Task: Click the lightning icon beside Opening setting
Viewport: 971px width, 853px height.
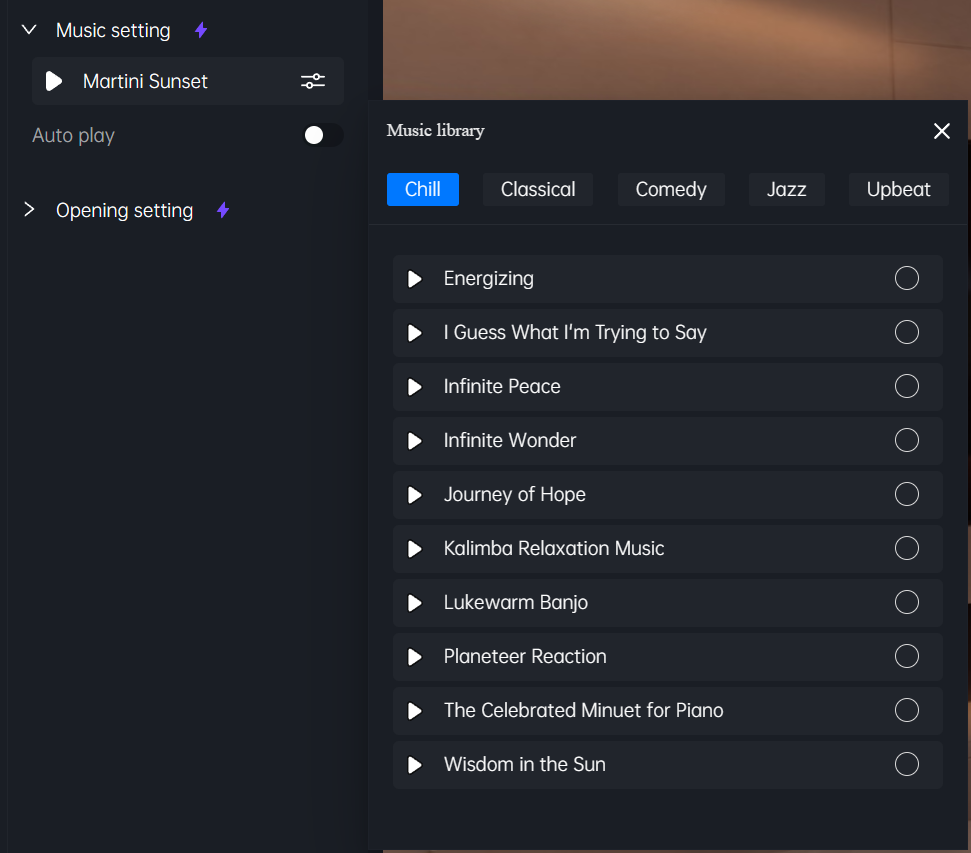Action: [223, 210]
